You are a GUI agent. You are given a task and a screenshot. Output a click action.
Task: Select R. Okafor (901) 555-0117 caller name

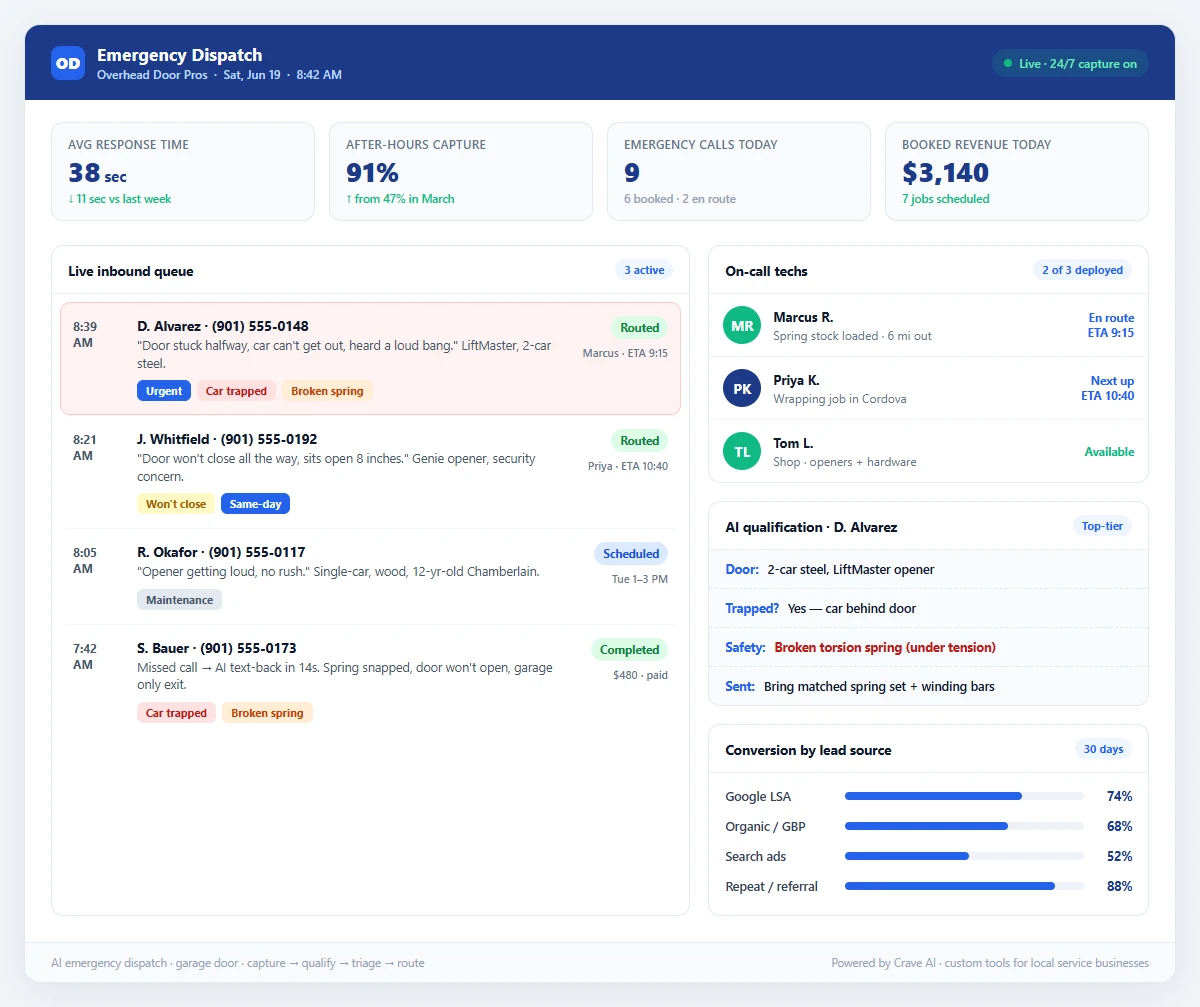tap(221, 552)
